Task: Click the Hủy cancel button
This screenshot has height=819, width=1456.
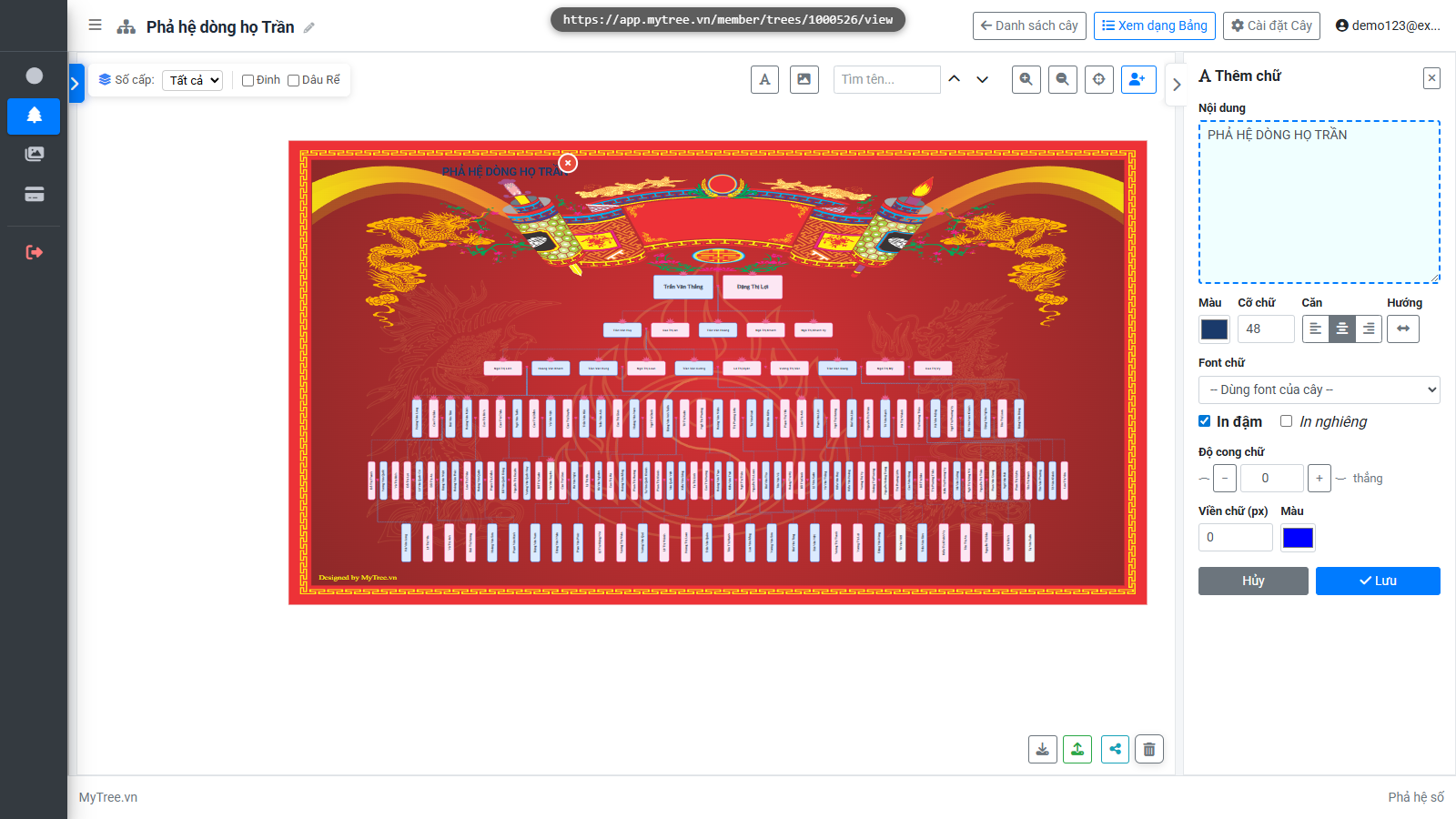Action: (1253, 581)
